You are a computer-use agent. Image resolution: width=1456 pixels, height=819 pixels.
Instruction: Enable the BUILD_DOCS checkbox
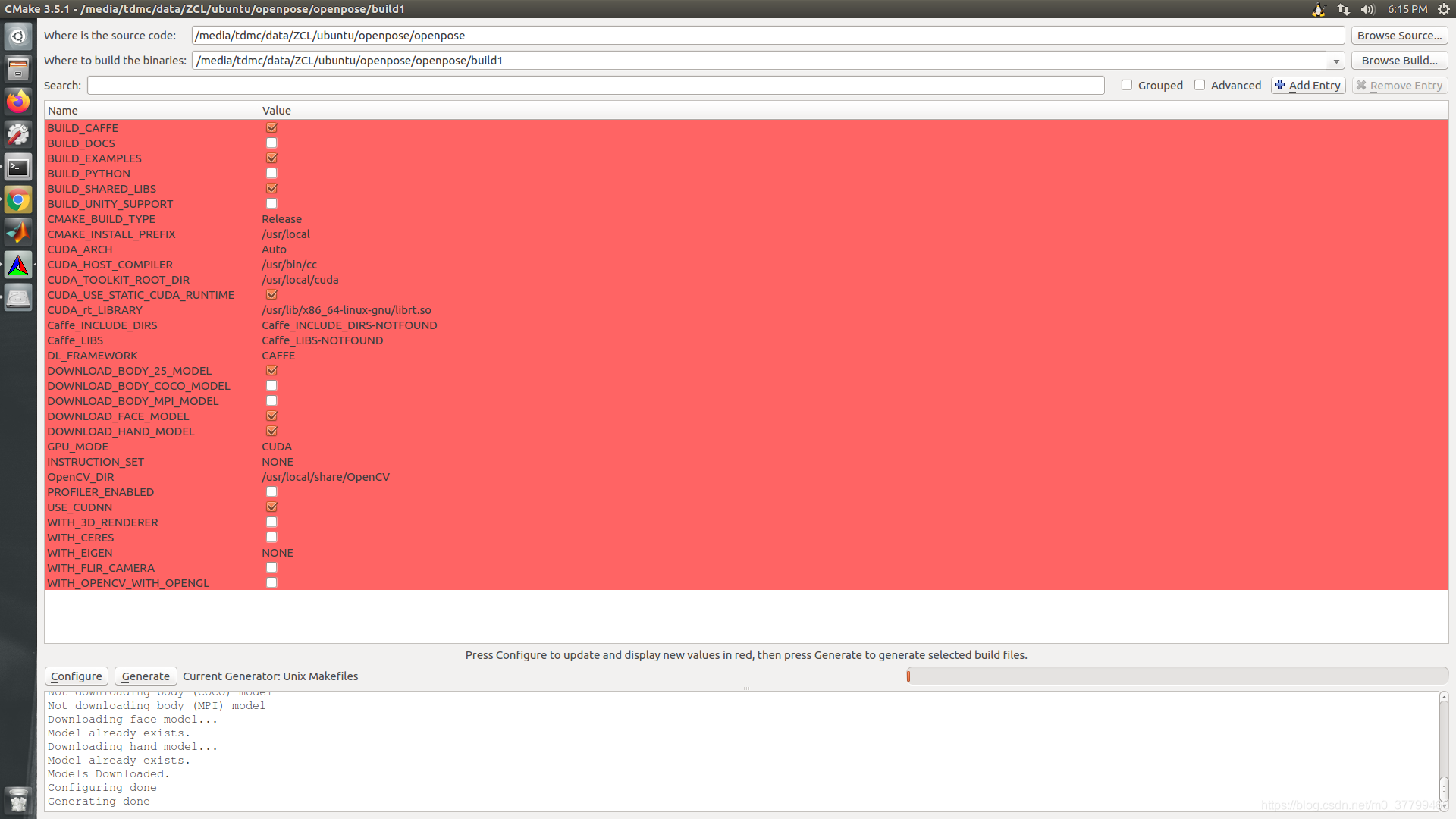coord(271,143)
